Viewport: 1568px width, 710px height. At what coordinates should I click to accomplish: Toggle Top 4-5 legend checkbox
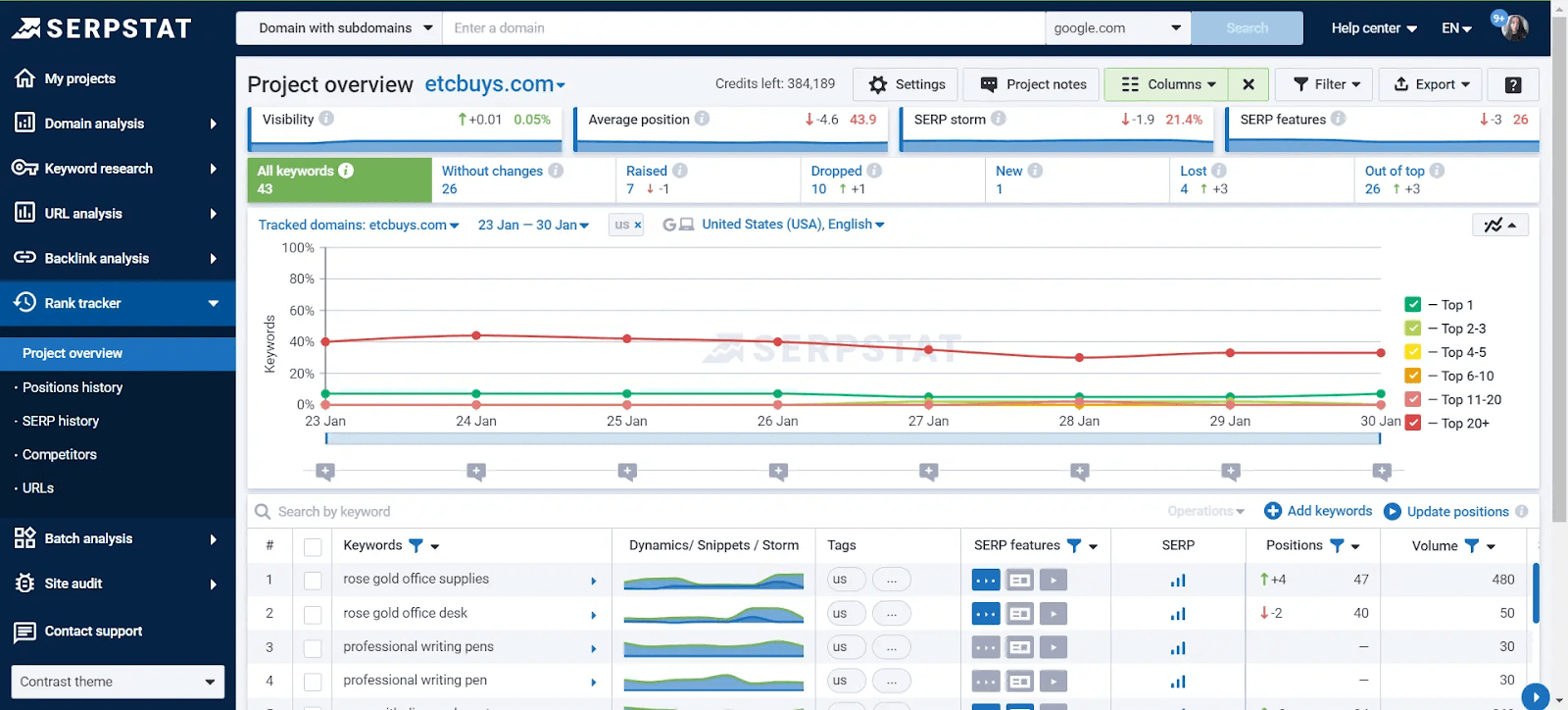point(1413,352)
